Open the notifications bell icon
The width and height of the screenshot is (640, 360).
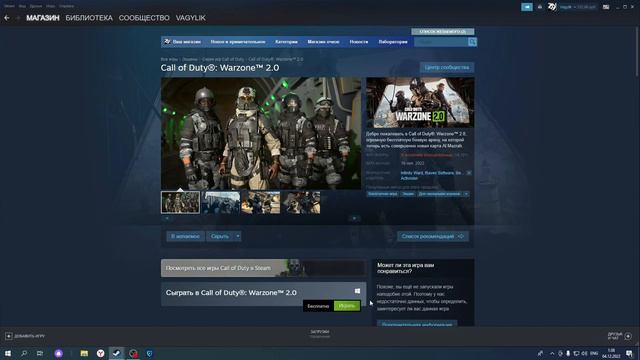coord(540,7)
